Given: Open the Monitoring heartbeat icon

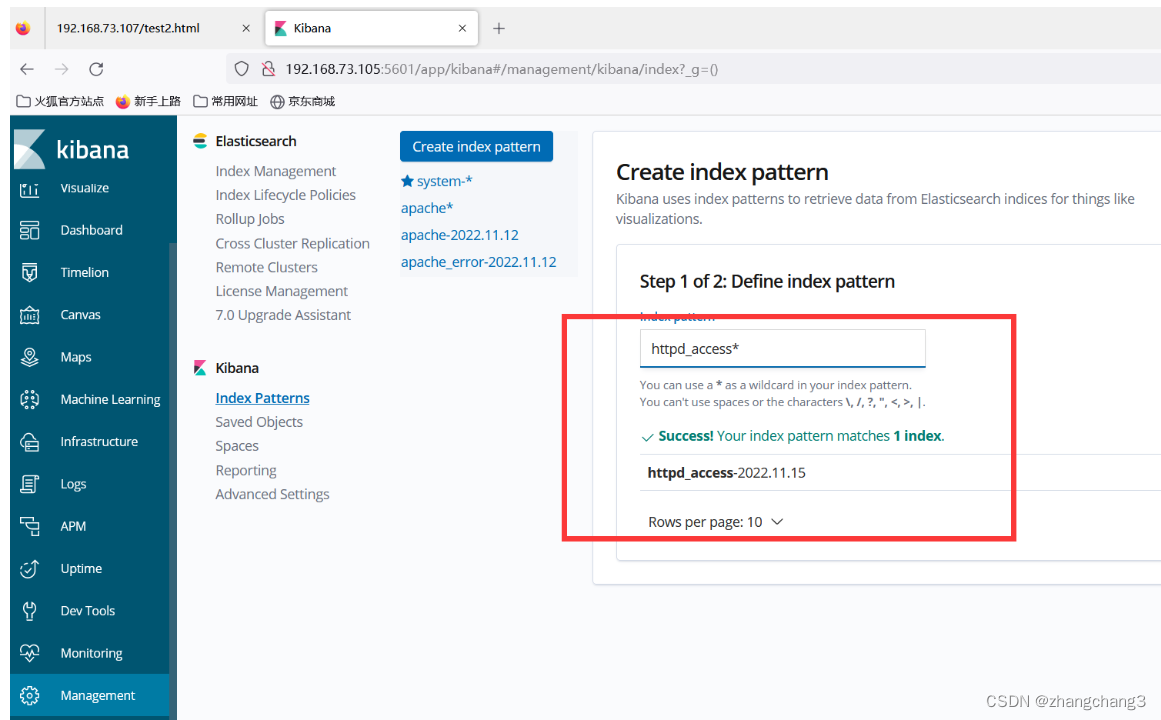Looking at the screenshot, I should pos(30,653).
